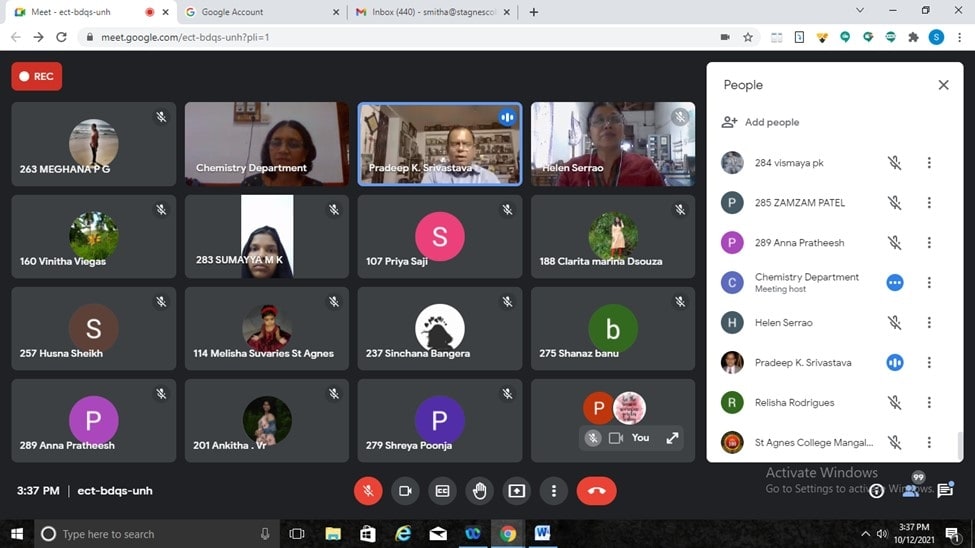Open the meeting details info icon
Viewport: 975px width, 548px height.
876,490
